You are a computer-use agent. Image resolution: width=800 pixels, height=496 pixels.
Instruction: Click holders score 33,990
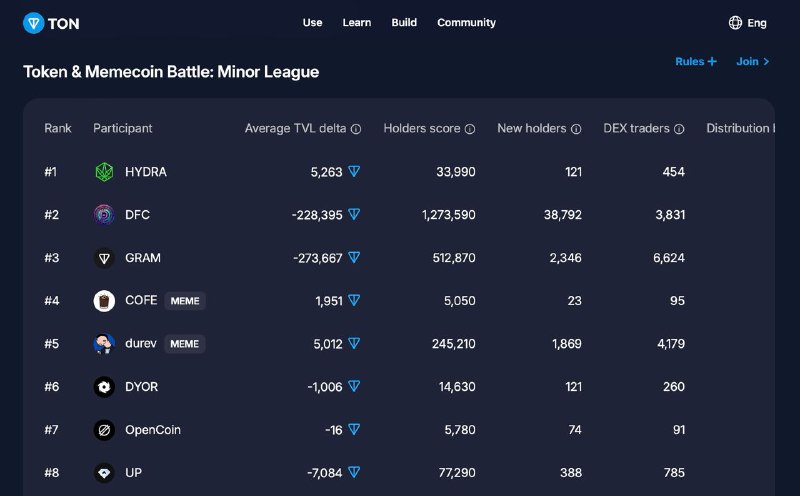click(456, 172)
